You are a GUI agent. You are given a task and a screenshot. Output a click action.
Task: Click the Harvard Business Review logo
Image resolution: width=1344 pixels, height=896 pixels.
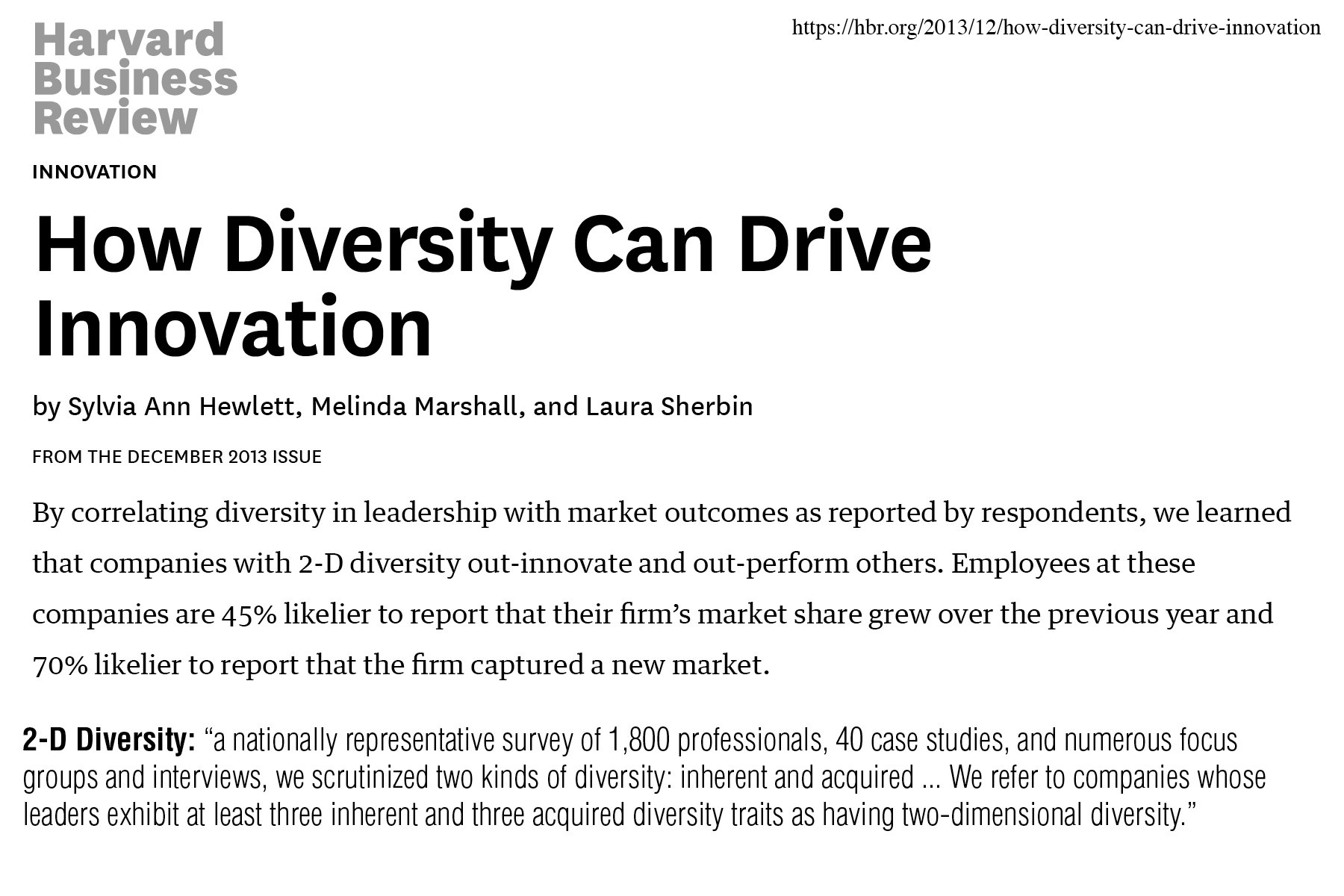pos(135,78)
